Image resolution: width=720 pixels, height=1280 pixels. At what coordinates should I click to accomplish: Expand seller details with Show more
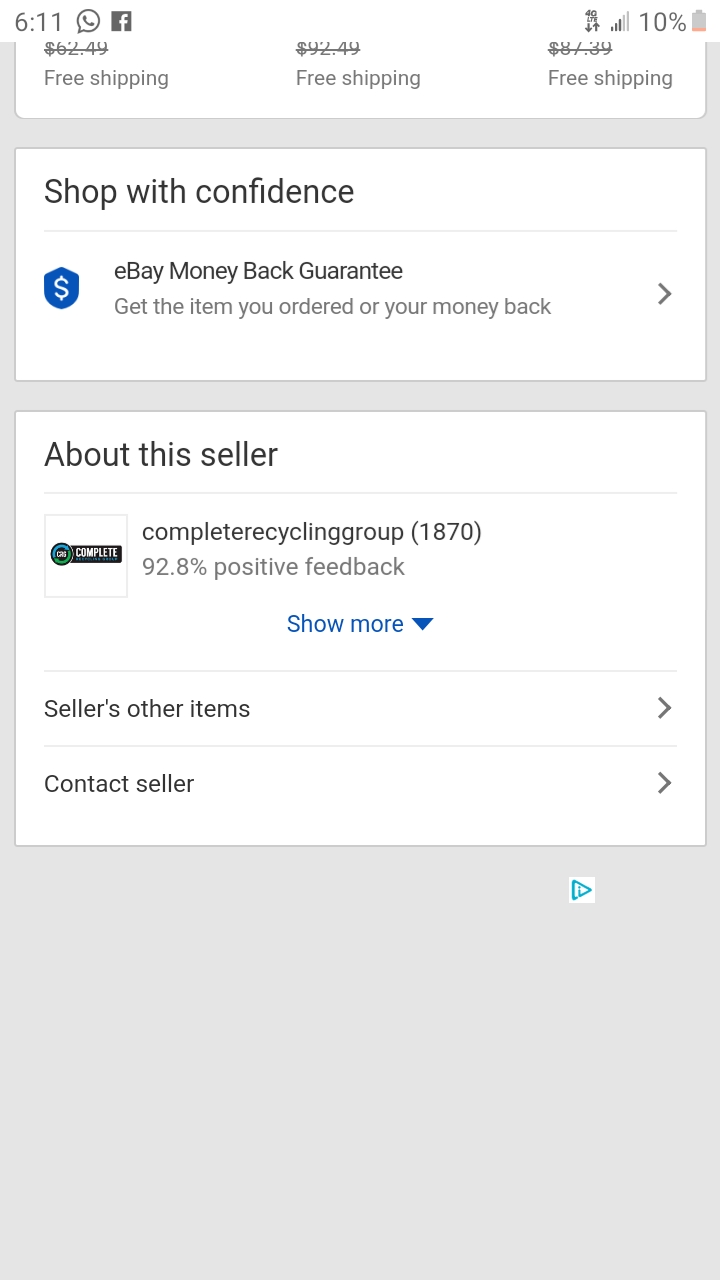pos(345,624)
